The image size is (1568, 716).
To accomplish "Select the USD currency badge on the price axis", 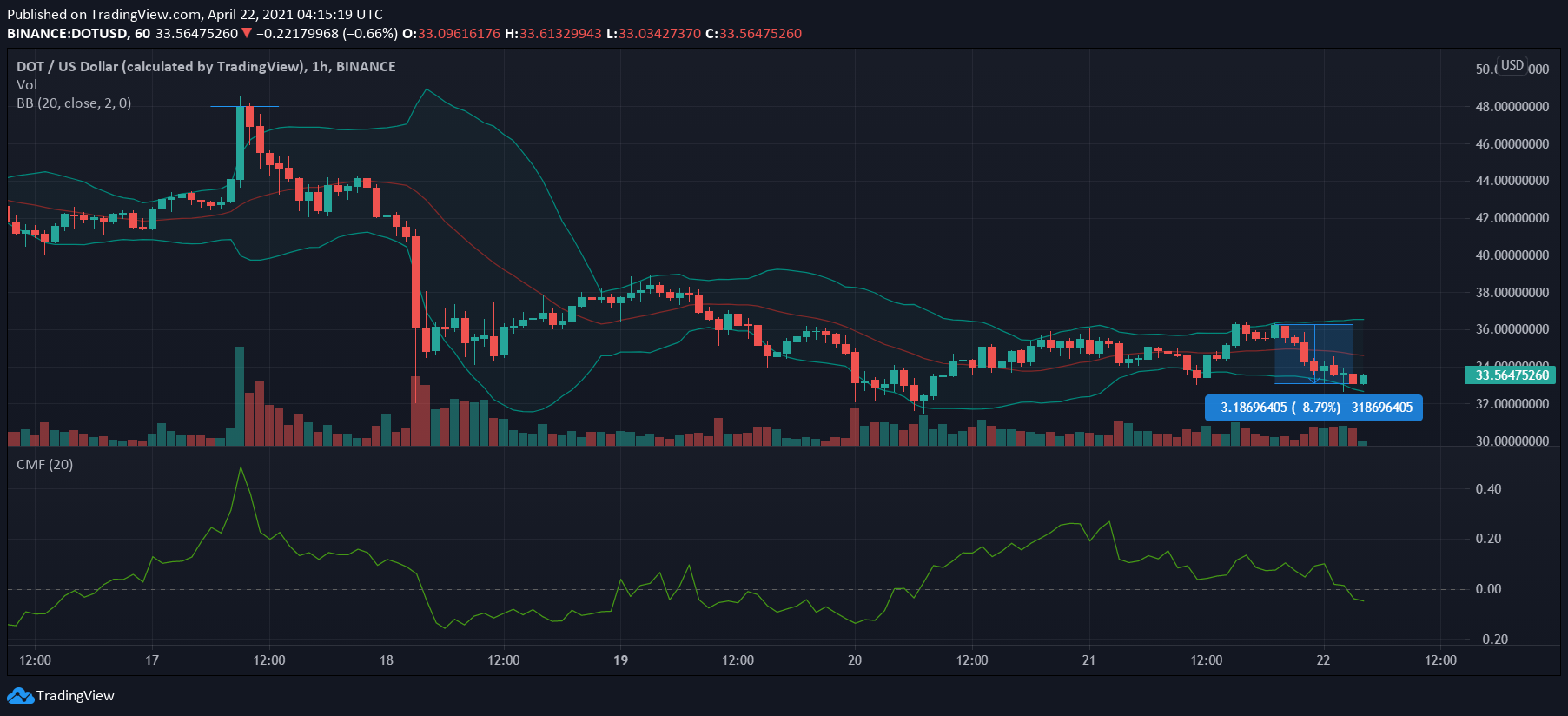I will pos(1512,65).
